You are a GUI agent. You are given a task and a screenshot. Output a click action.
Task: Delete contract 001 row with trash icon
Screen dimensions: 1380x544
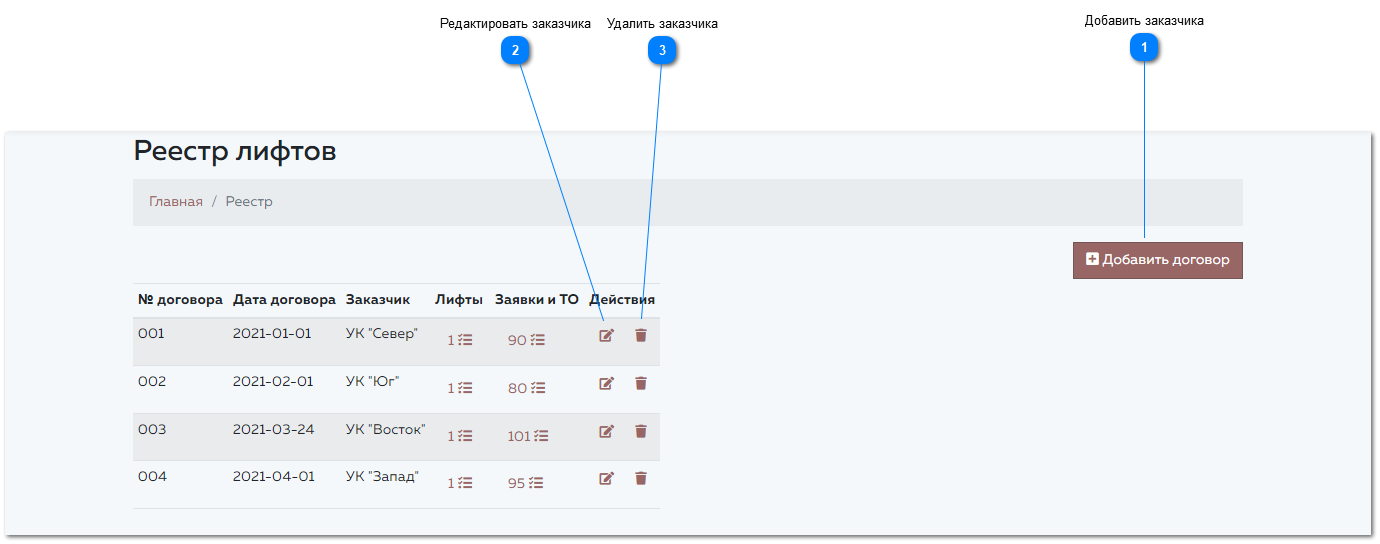[x=641, y=335]
